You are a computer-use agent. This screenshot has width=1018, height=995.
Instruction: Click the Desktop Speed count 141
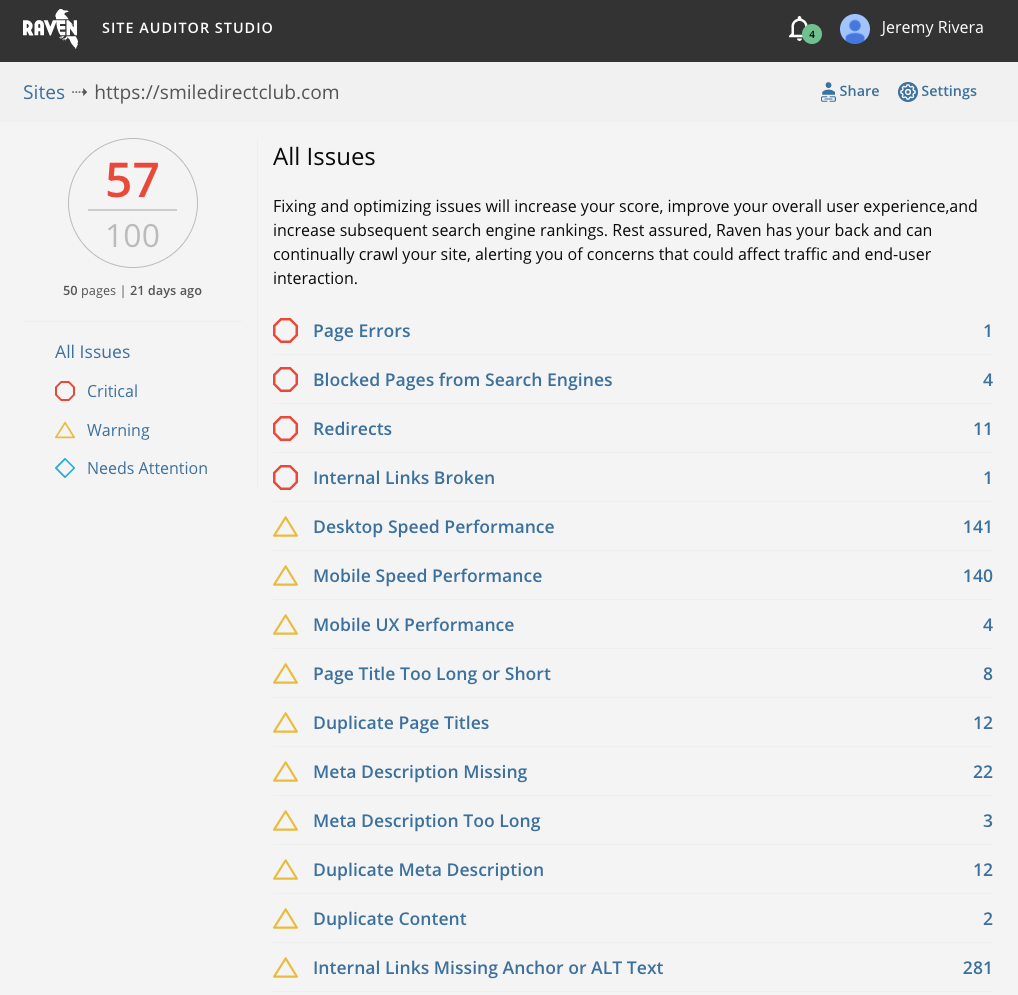pyautogui.click(x=977, y=527)
